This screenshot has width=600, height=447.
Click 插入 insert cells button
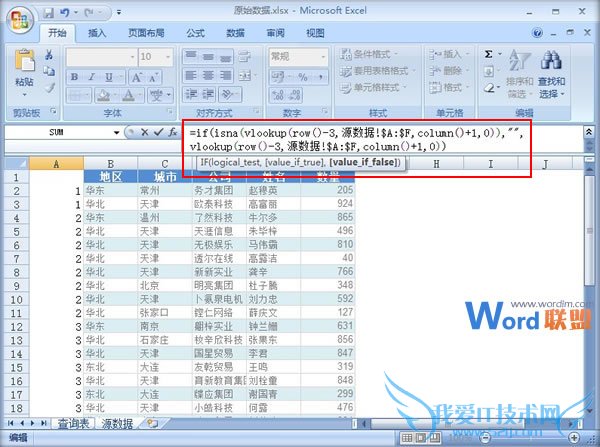[447, 54]
